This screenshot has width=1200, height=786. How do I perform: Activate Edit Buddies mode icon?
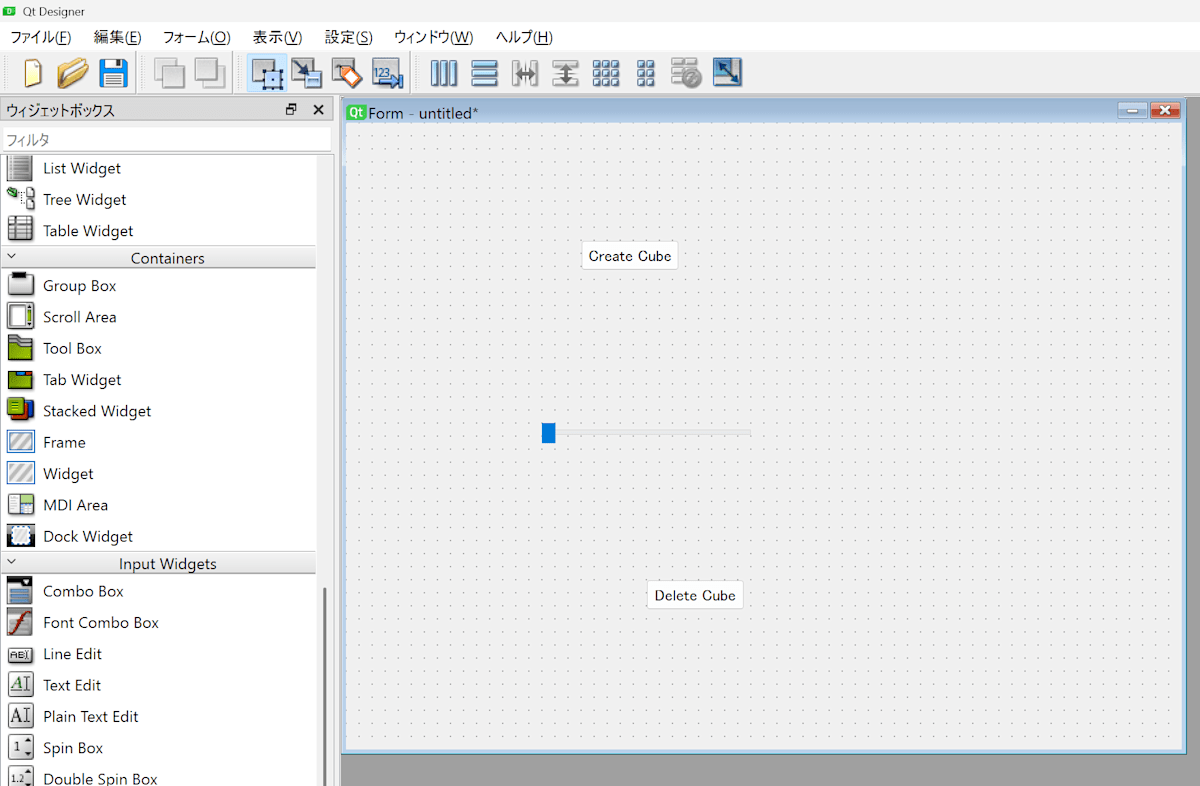tap(346, 73)
